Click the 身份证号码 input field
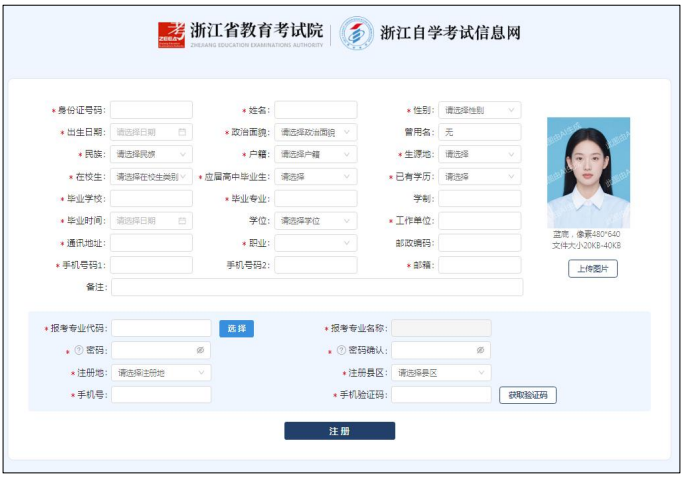Image resolution: width=683 pixels, height=477 pixels. [151, 110]
